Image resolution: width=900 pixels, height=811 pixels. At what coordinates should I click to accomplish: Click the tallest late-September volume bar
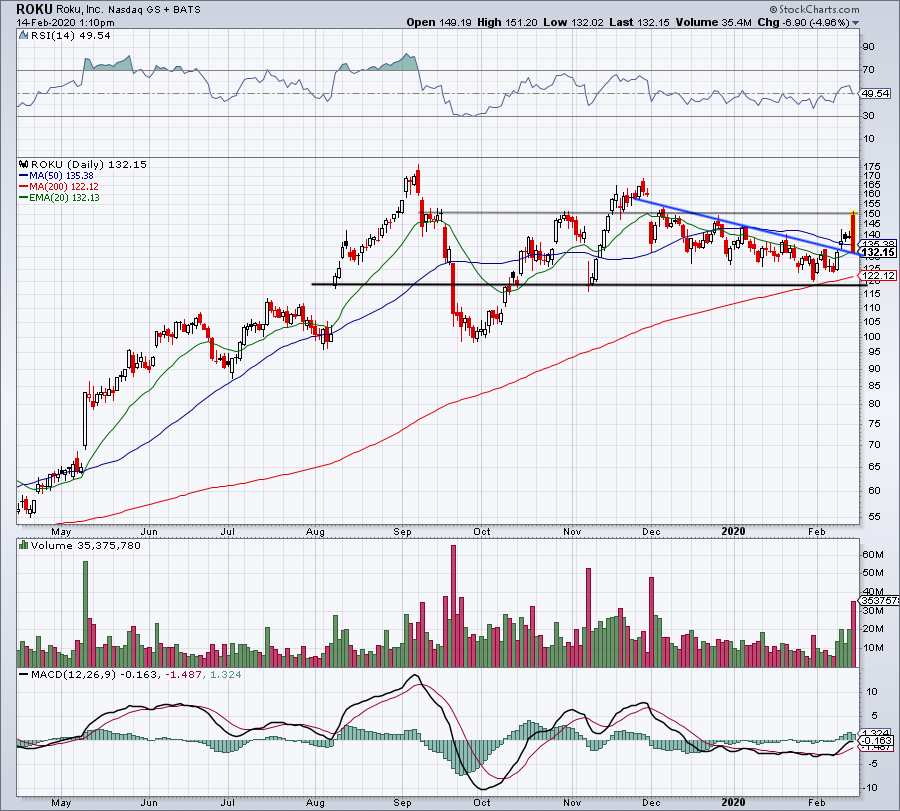453,606
